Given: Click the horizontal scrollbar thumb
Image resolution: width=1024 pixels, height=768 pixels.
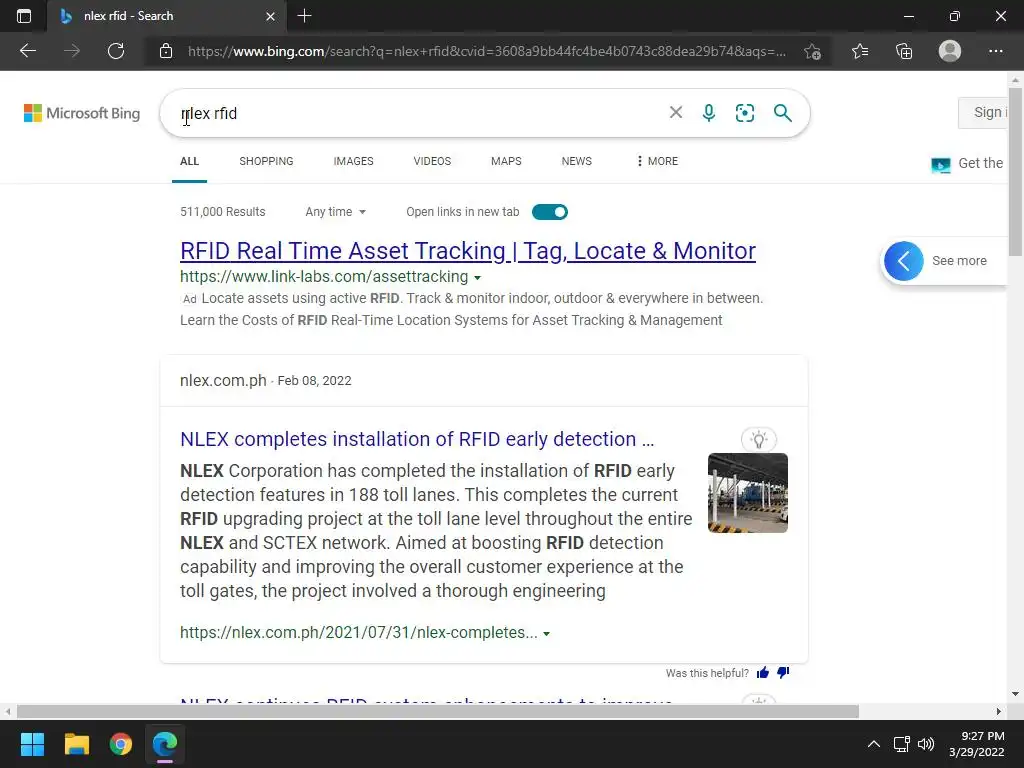Looking at the screenshot, I should pos(438,711).
